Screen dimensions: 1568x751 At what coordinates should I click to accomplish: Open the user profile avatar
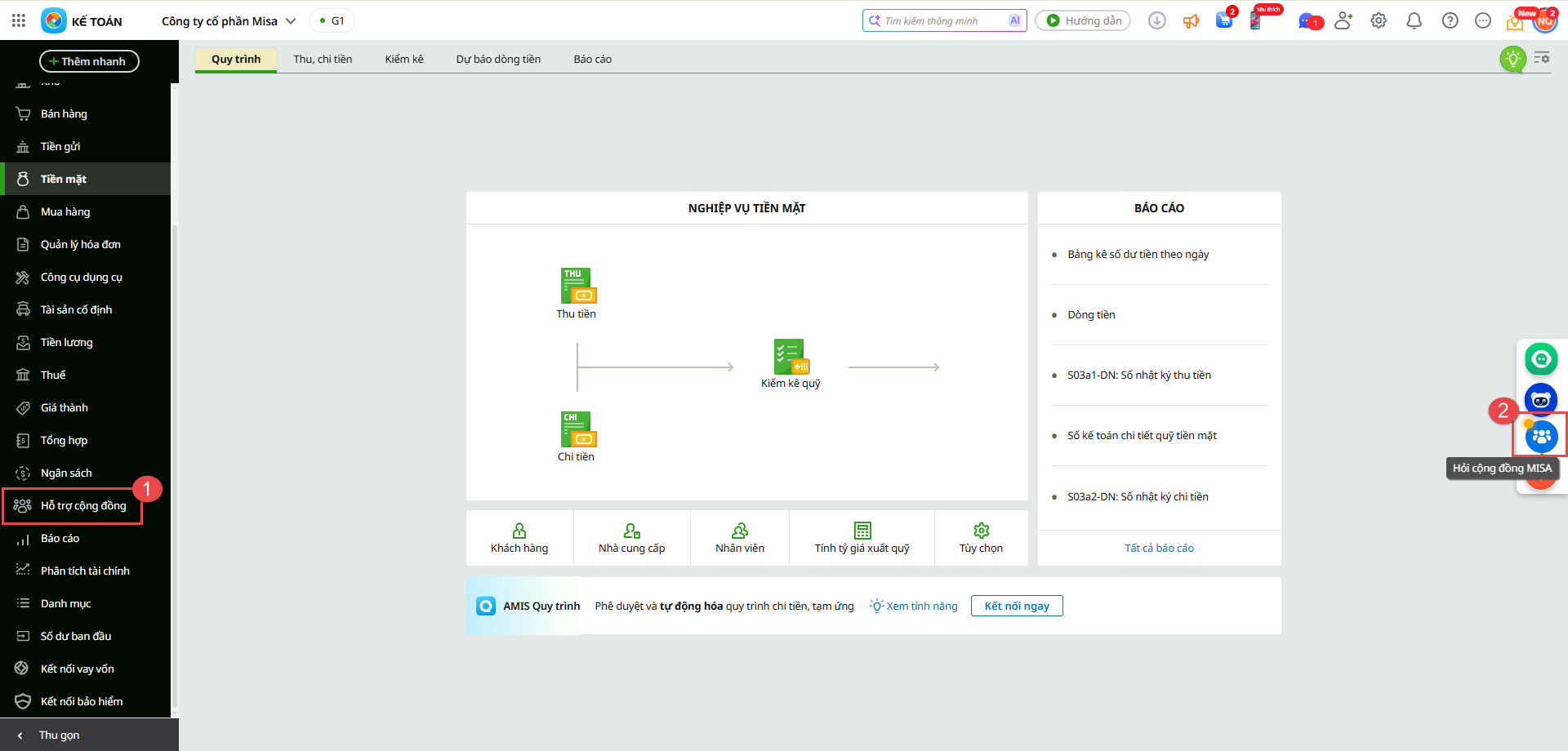[x=1544, y=20]
